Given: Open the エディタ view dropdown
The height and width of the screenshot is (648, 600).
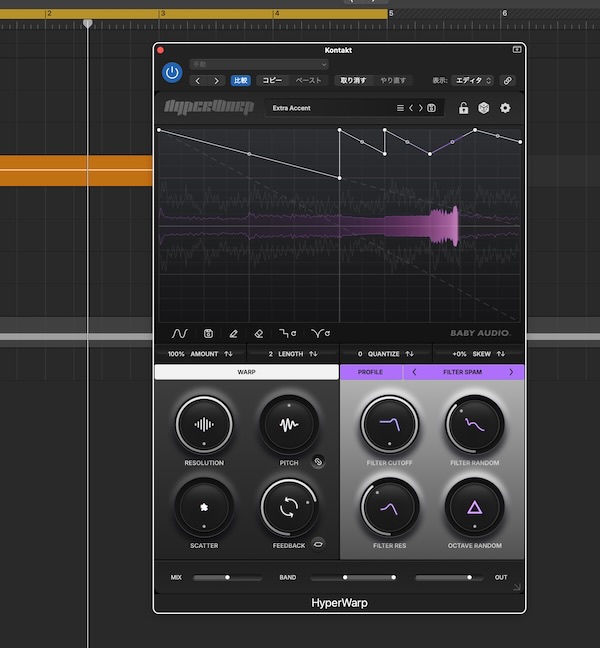Looking at the screenshot, I should pyautogui.click(x=473, y=81).
